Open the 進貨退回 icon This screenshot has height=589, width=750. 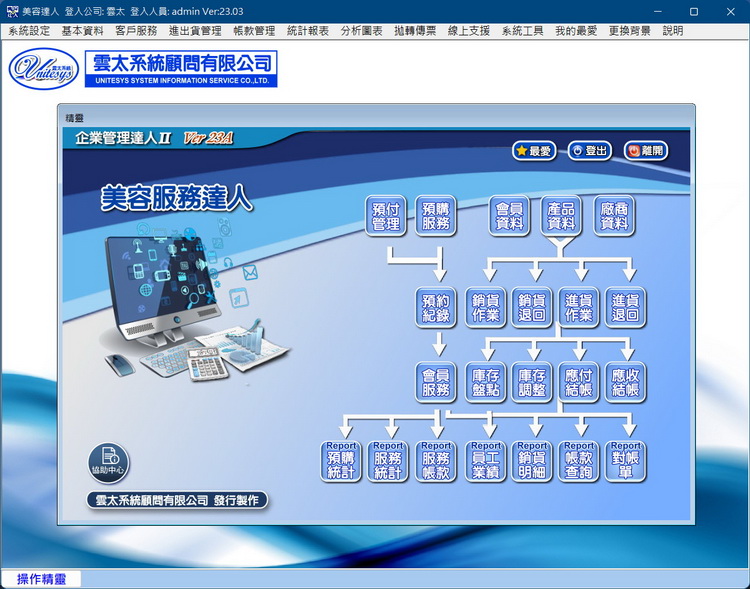(x=625, y=308)
